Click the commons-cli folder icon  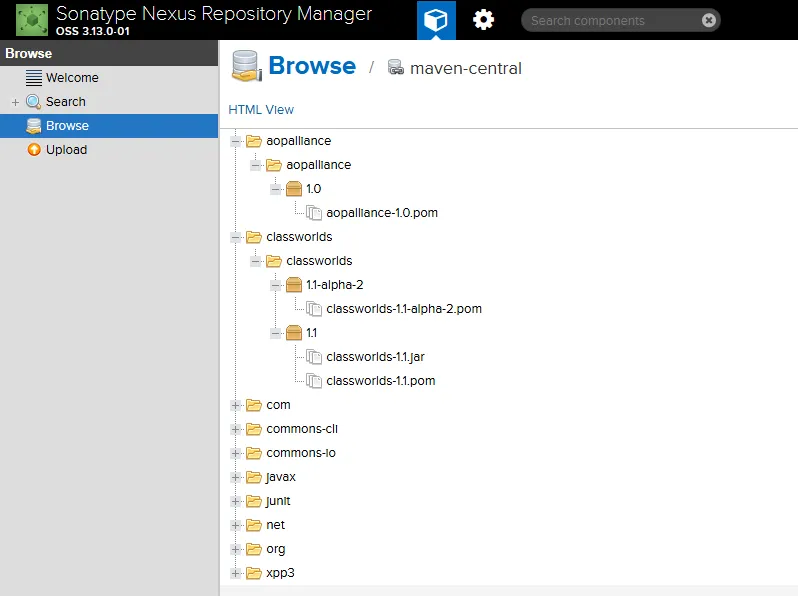pyautogui.click(x=253, y=429)
